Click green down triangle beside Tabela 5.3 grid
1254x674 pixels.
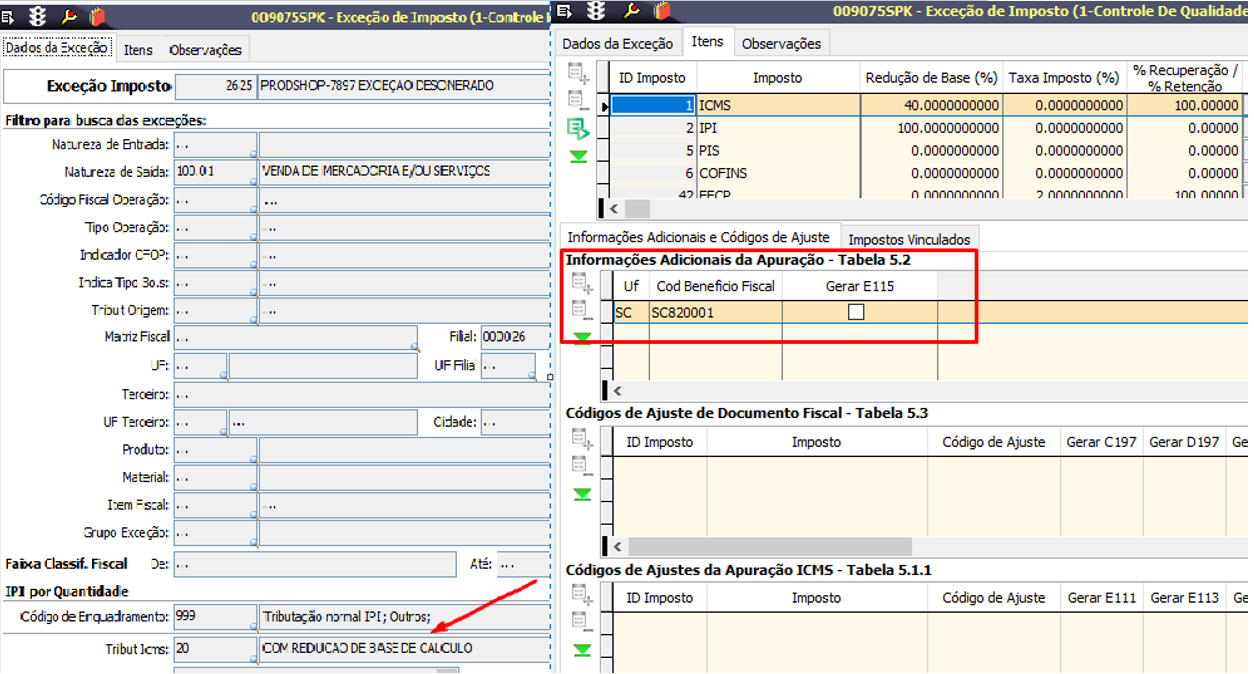581,494
